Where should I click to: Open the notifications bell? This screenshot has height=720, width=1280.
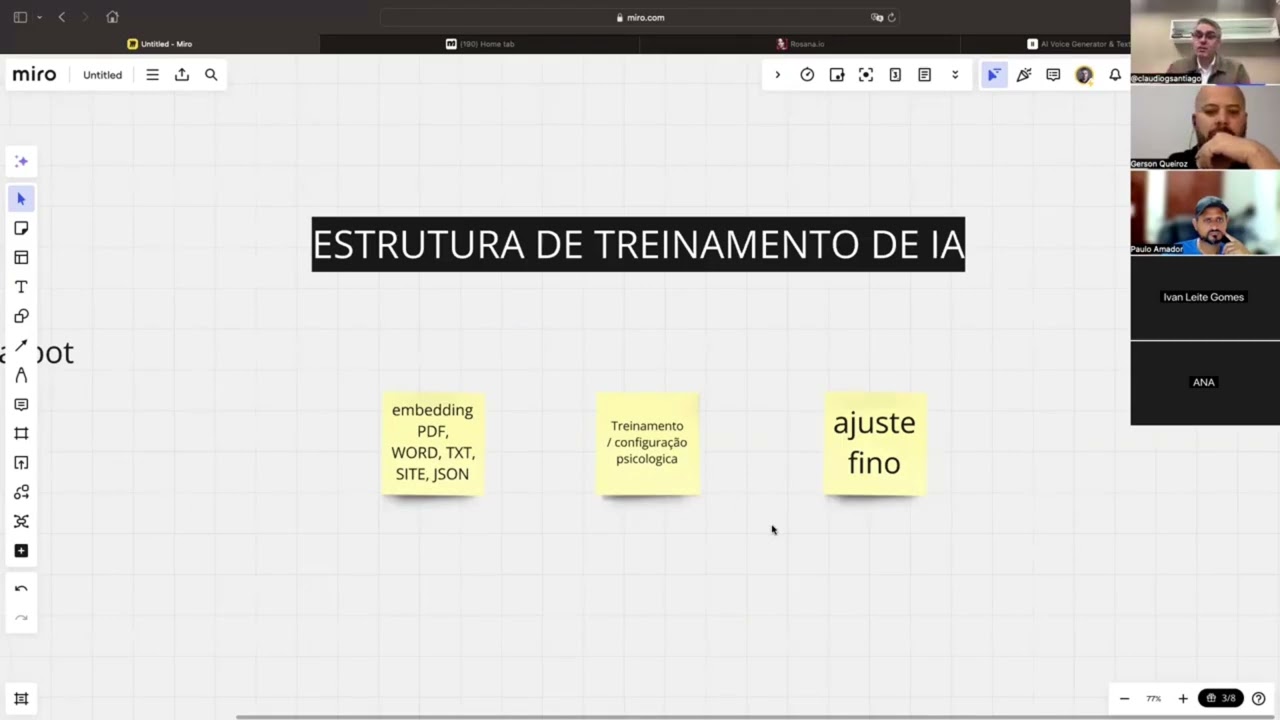tap(1115, 75)
